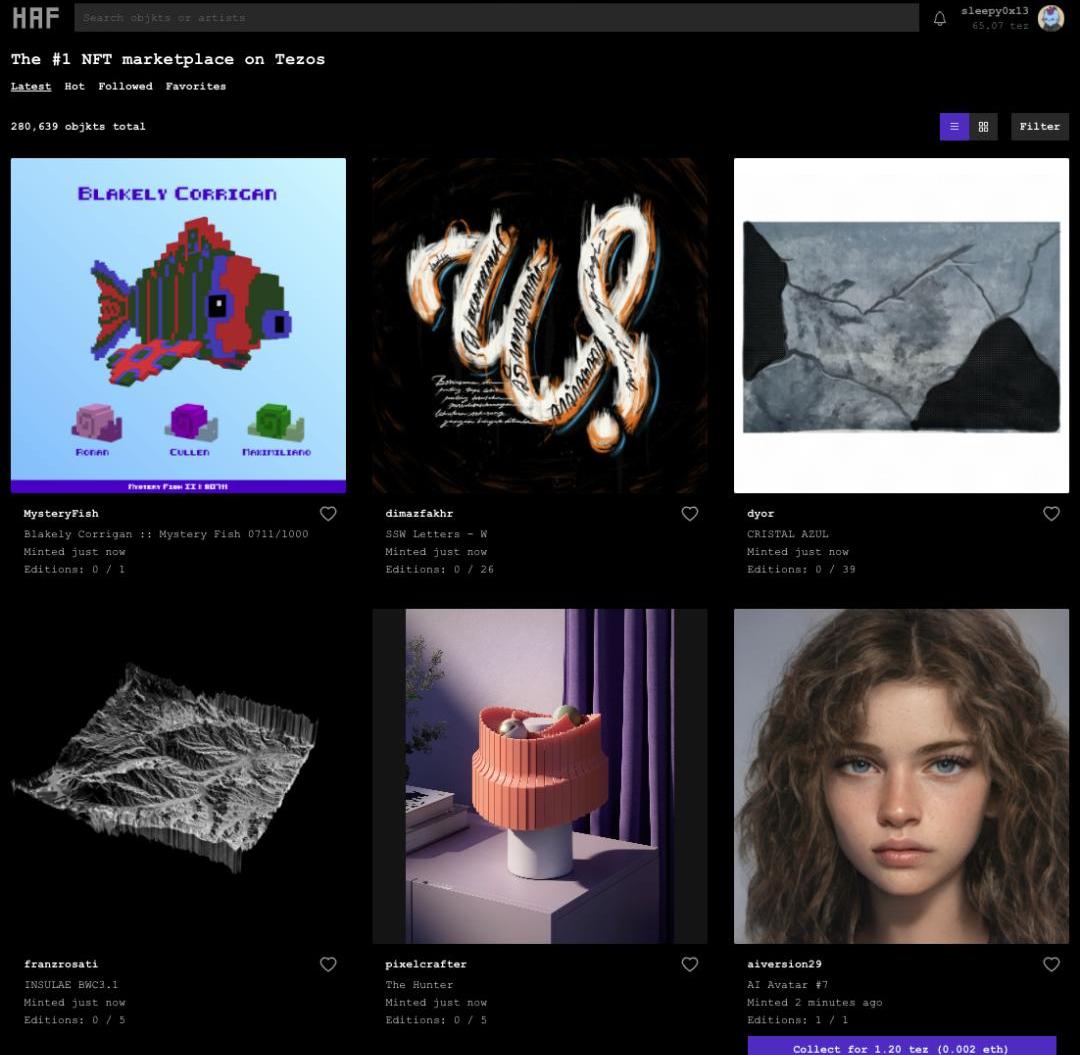Click the sleepy0x13 username

(x=995, y=11)
